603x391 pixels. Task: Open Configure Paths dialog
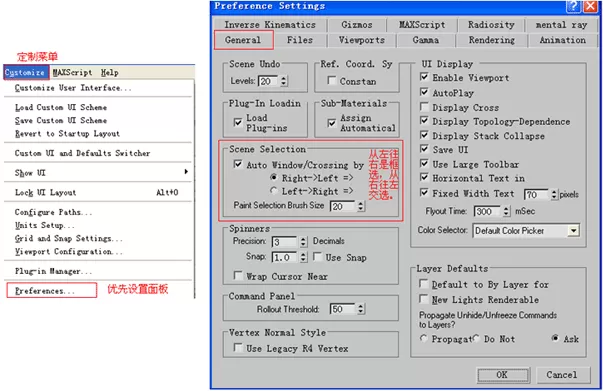(x=53, y=212)
